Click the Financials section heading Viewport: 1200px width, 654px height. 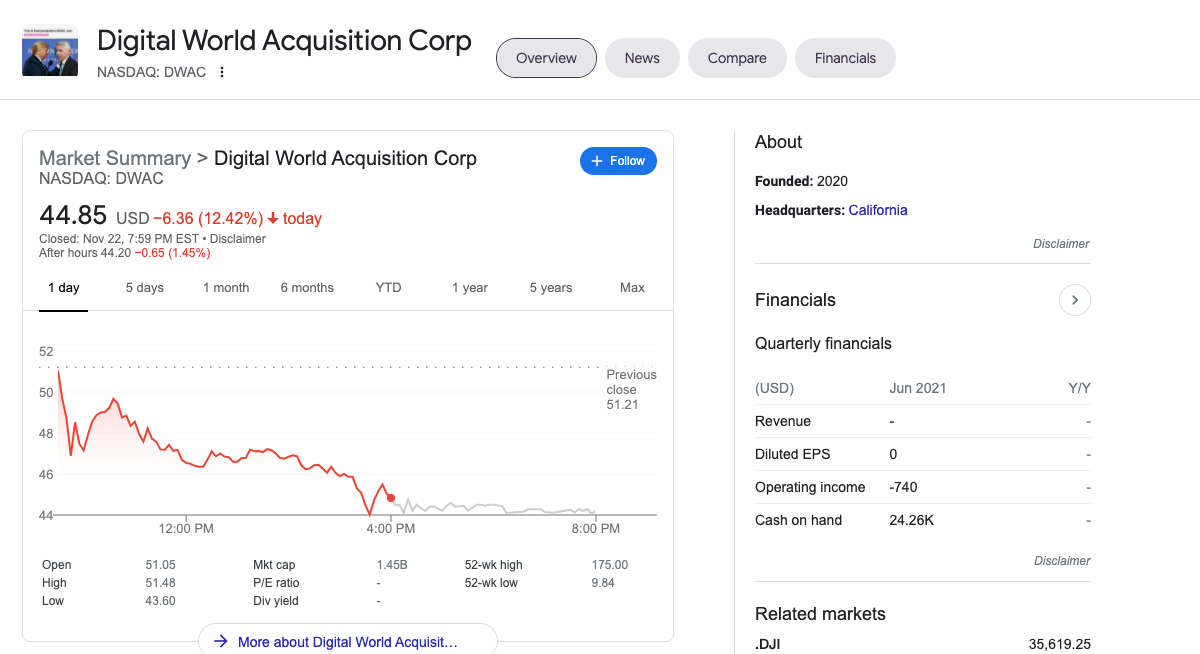click(795, 300)
